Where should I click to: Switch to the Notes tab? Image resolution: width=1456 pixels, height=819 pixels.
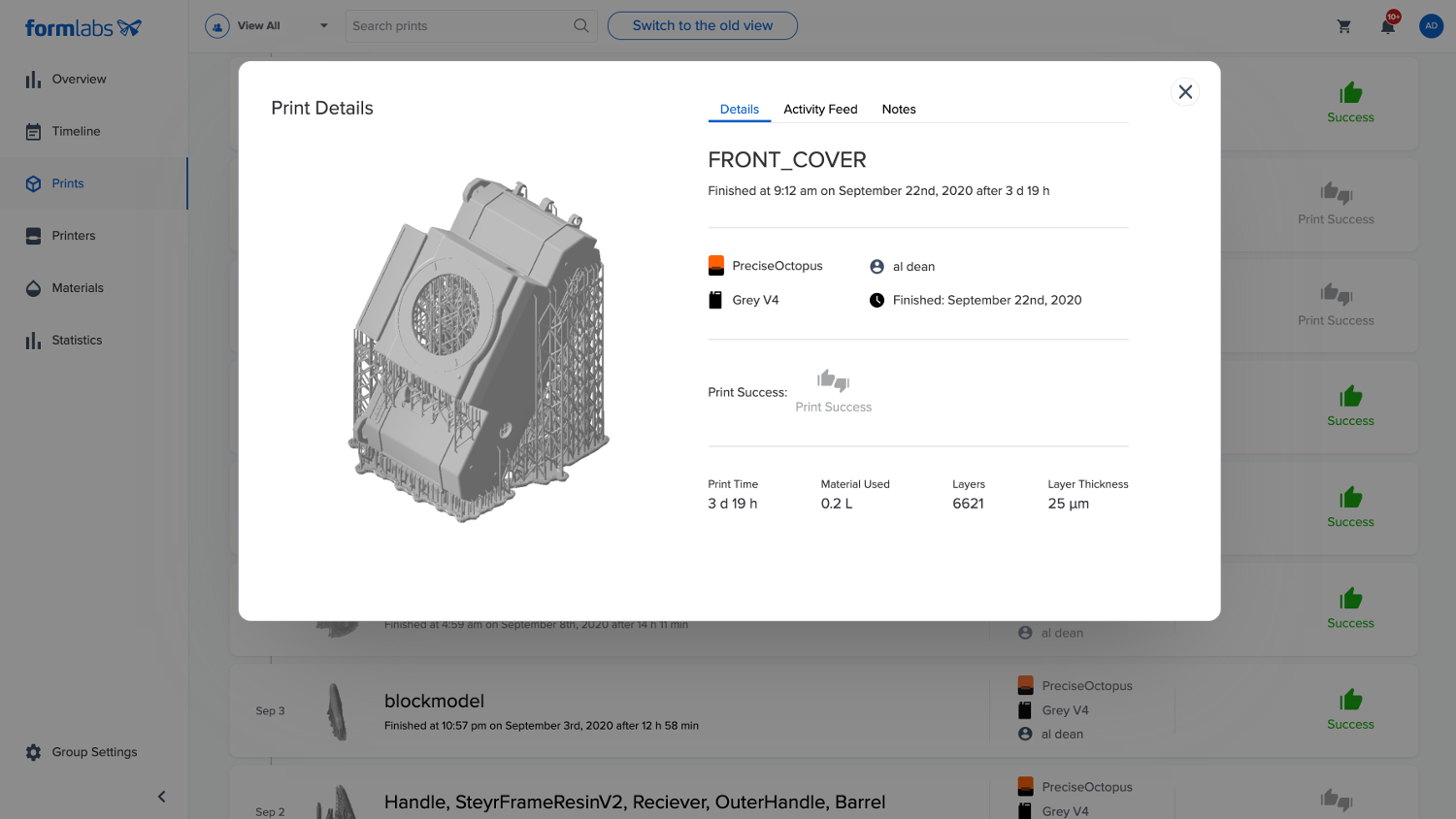pyautogui.click(x=898, y=110)
